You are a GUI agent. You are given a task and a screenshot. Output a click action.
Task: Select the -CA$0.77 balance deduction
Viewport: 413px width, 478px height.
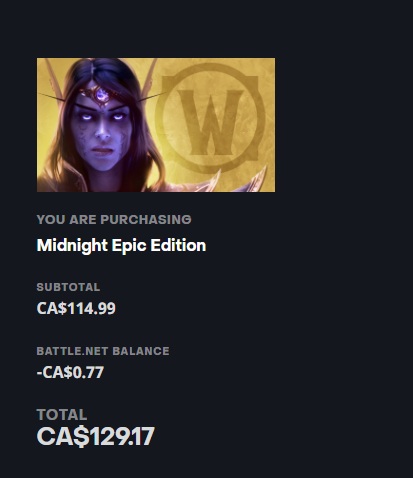click(x=70, y=372)
